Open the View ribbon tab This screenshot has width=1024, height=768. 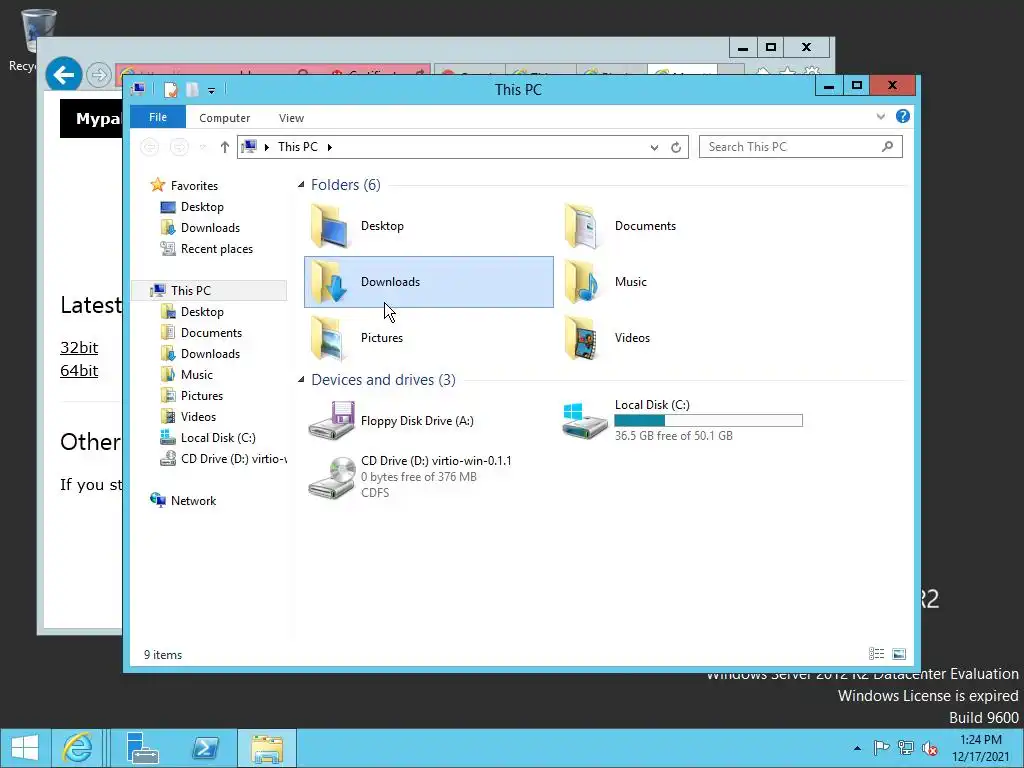[291, 118]
